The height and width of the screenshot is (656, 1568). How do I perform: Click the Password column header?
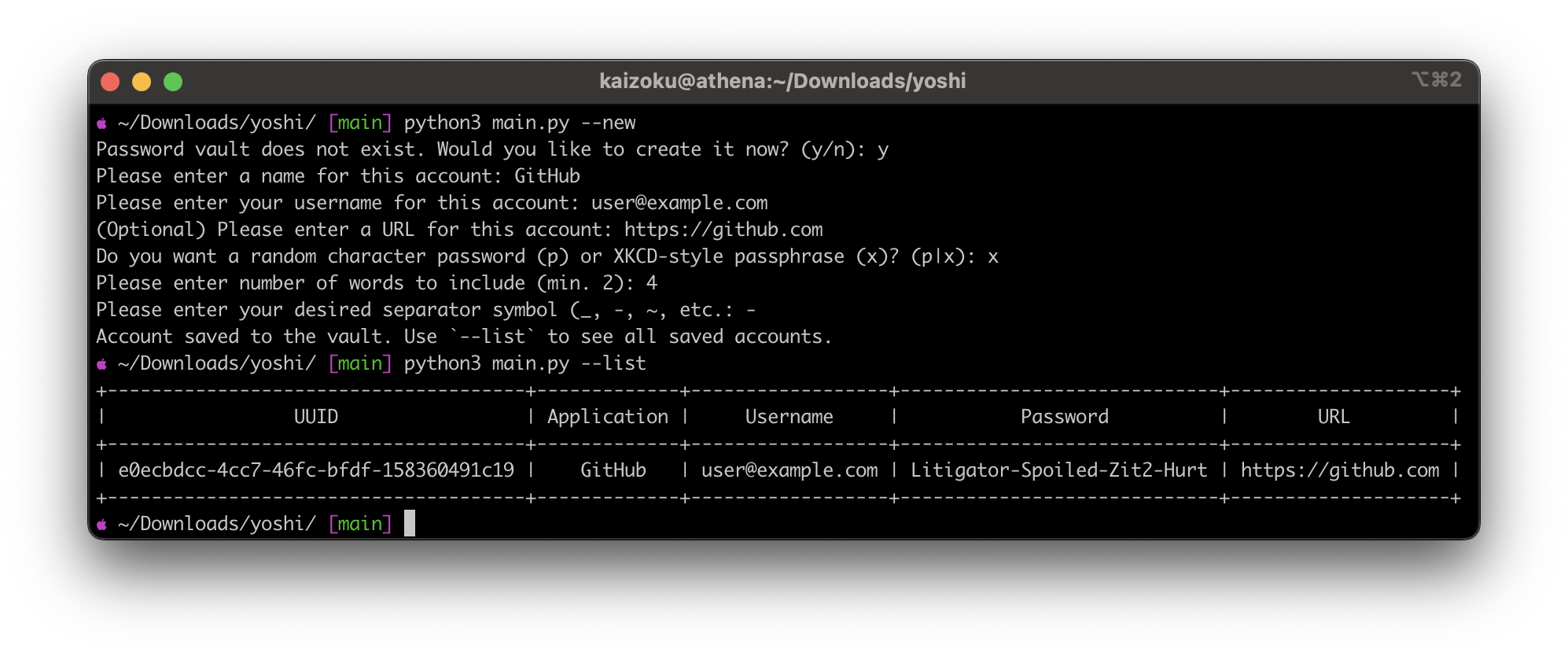click(1065, 417)
